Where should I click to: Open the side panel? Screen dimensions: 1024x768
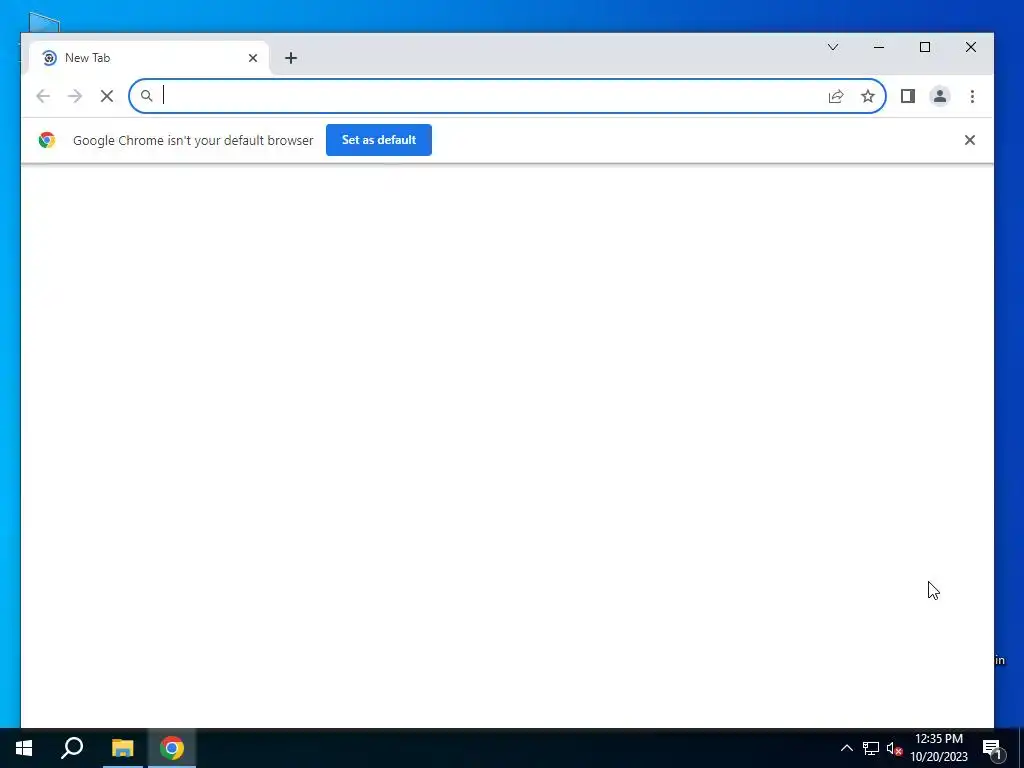pyautogui.click(x=908, y=97)
